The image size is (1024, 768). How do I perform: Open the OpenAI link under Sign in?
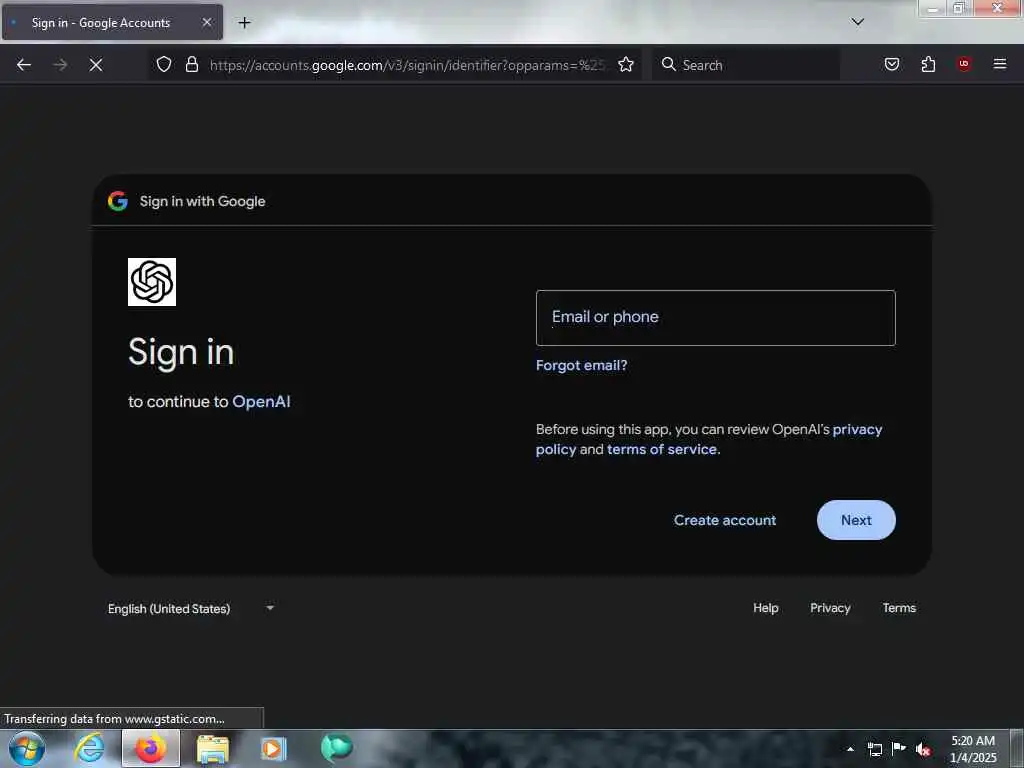pos(261,402)
